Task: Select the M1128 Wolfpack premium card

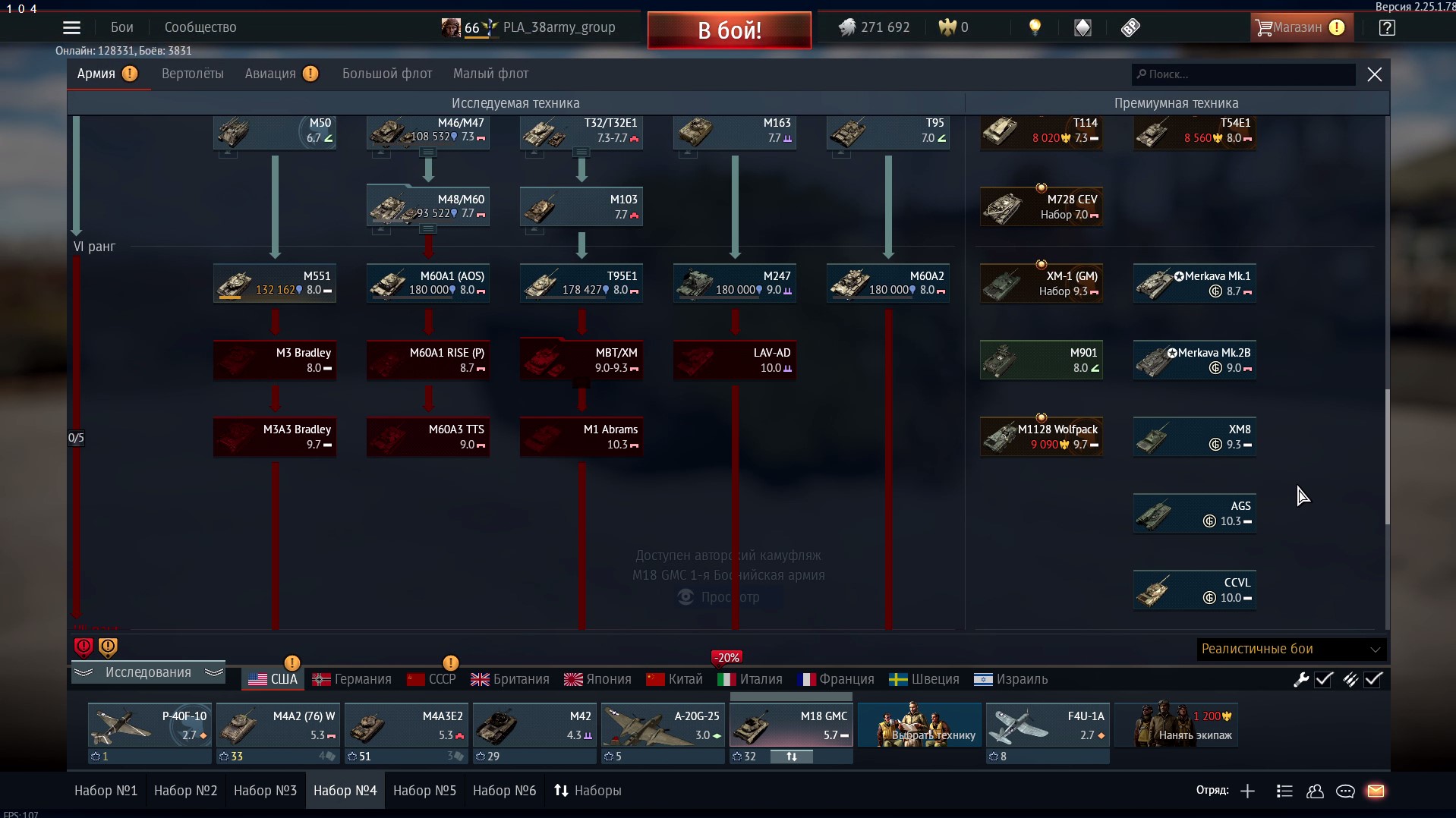Action: tap(1042, 437)
